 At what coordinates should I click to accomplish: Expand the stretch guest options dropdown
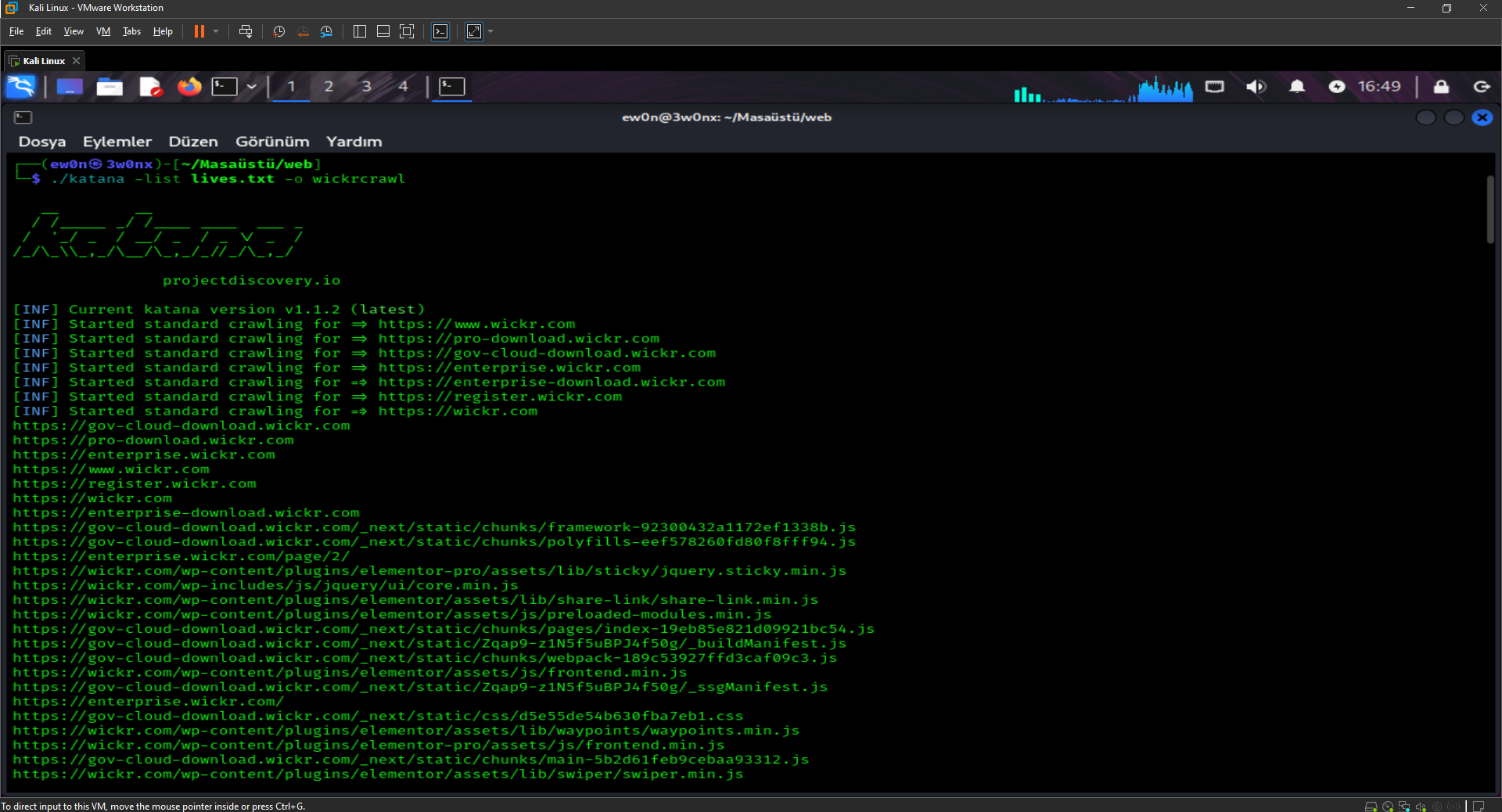click(x=490, y=31)
